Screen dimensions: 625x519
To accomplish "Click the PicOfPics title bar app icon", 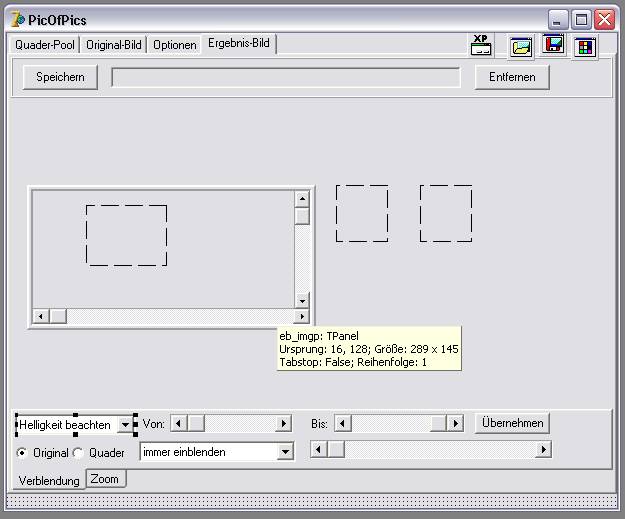I will coord(18,20).
